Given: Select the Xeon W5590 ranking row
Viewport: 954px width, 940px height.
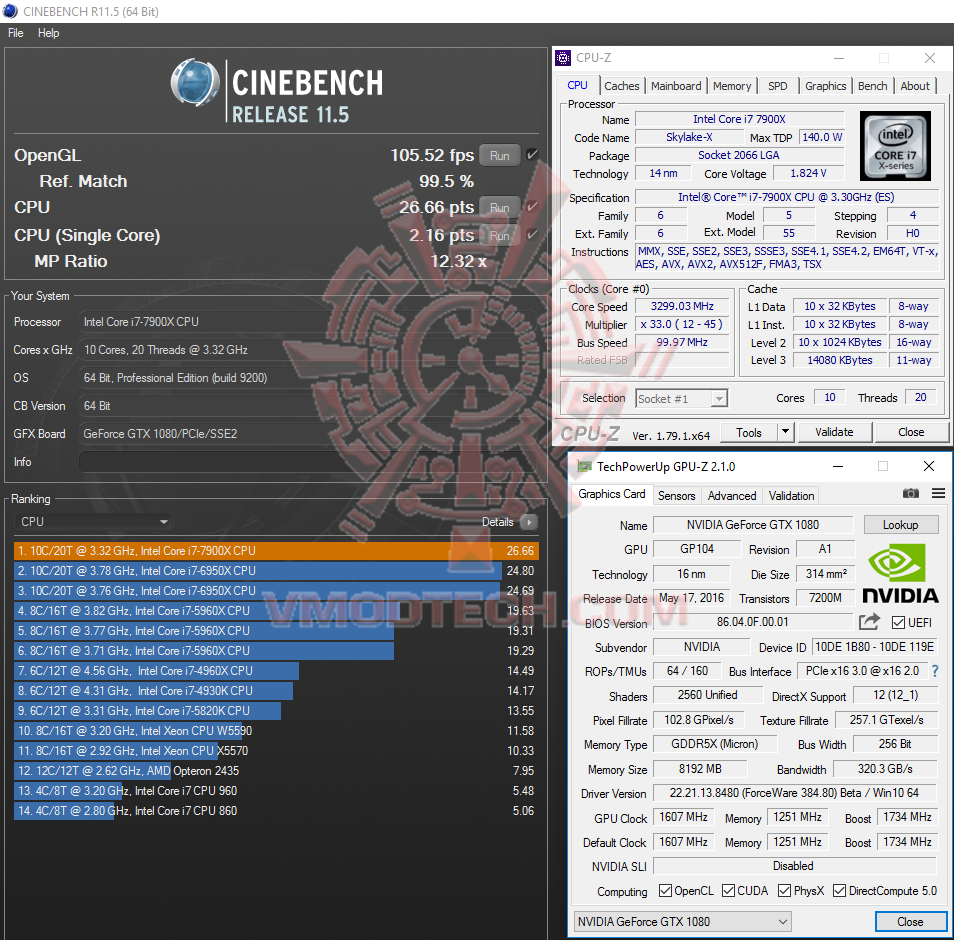Looking at the screenshot, I should pos(276,731).
